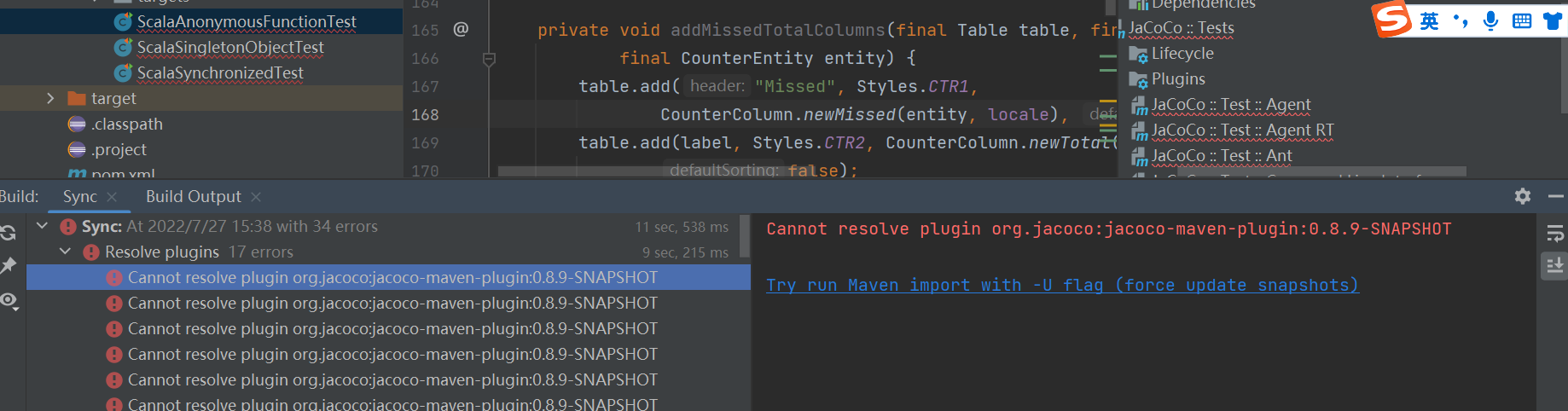The width and height of the screenshot is (1568, 411).
Task: Select the highlighted Cannot resolve plugin error
Action: [388, 277]
